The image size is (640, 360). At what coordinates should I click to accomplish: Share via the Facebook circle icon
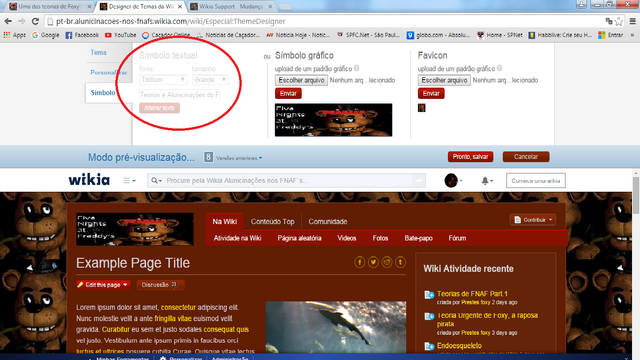click(360, 262)
